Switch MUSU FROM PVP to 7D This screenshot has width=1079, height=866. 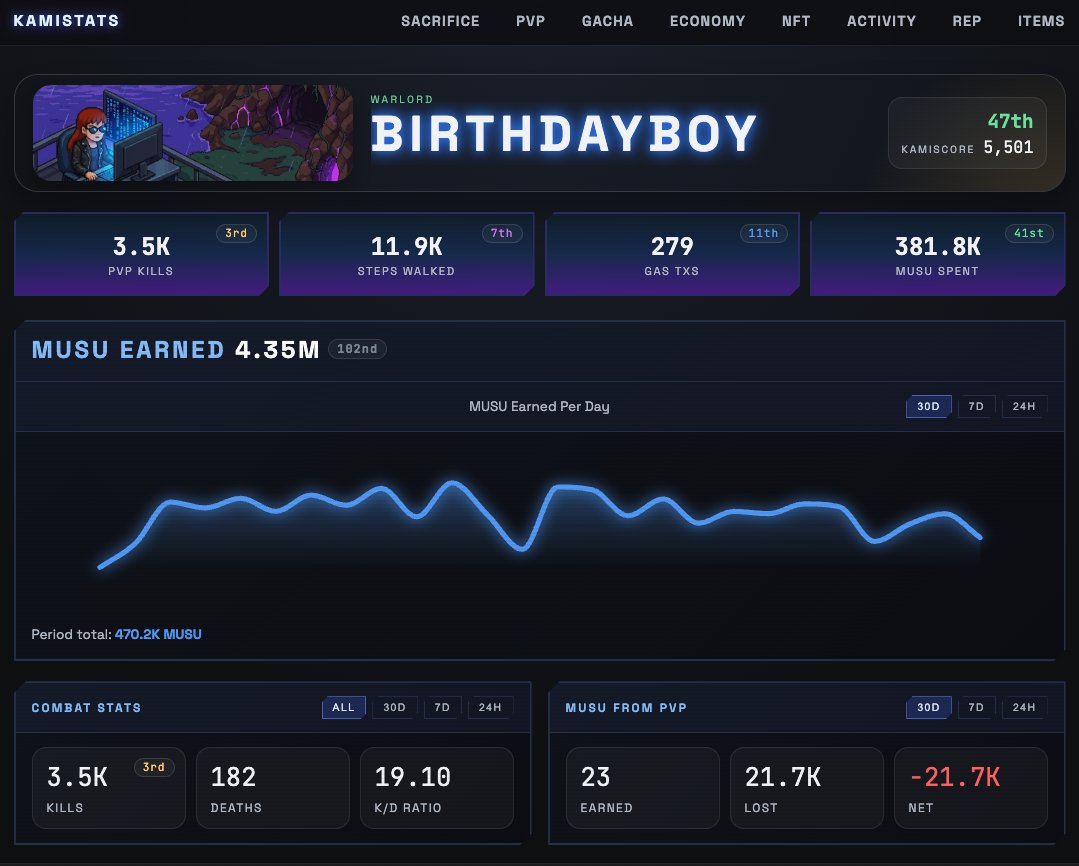975,707
